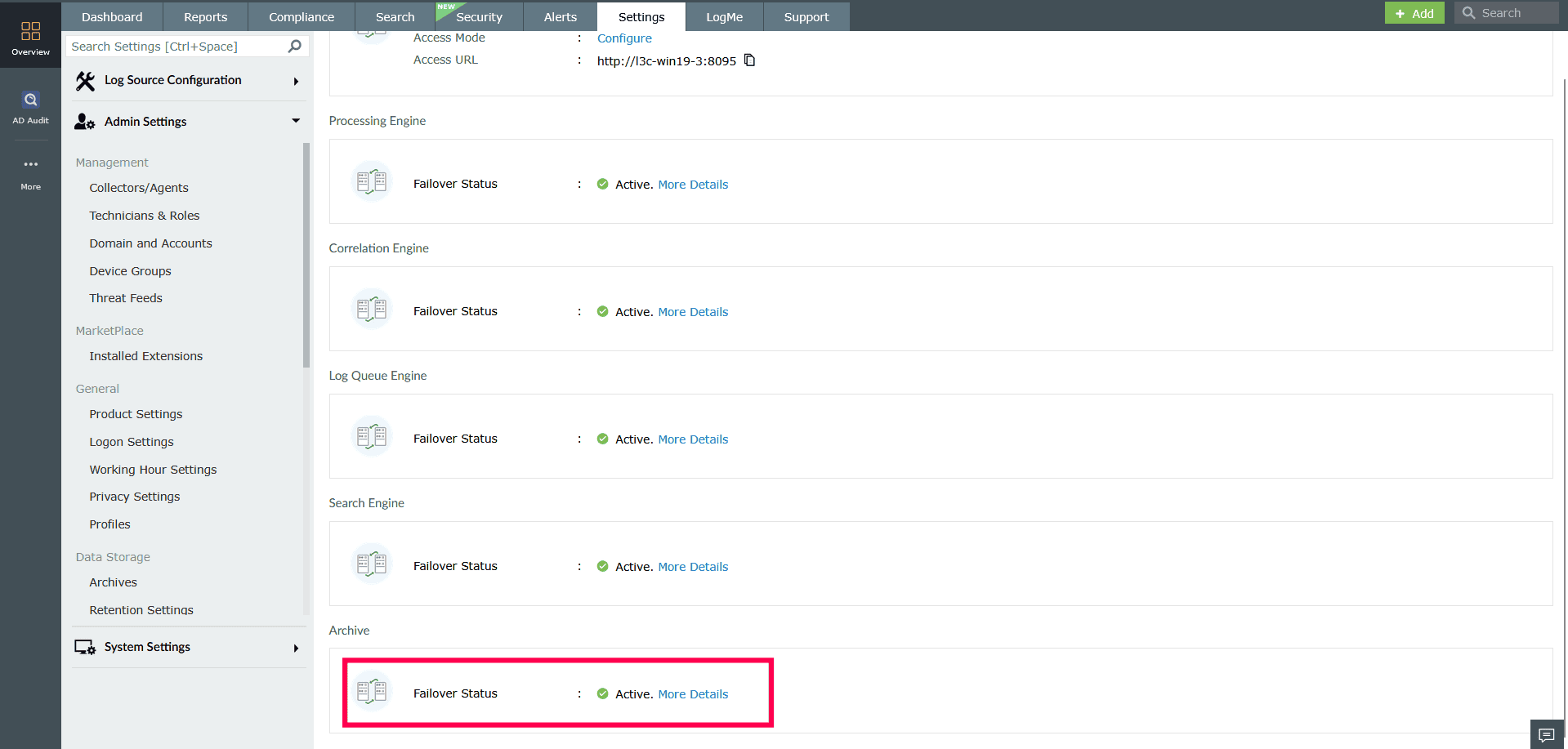Click the Log Source Configuration wrench icon
Image resolution: width=1568 pixels, height=749 pixels.
click(x=85, y=80)
